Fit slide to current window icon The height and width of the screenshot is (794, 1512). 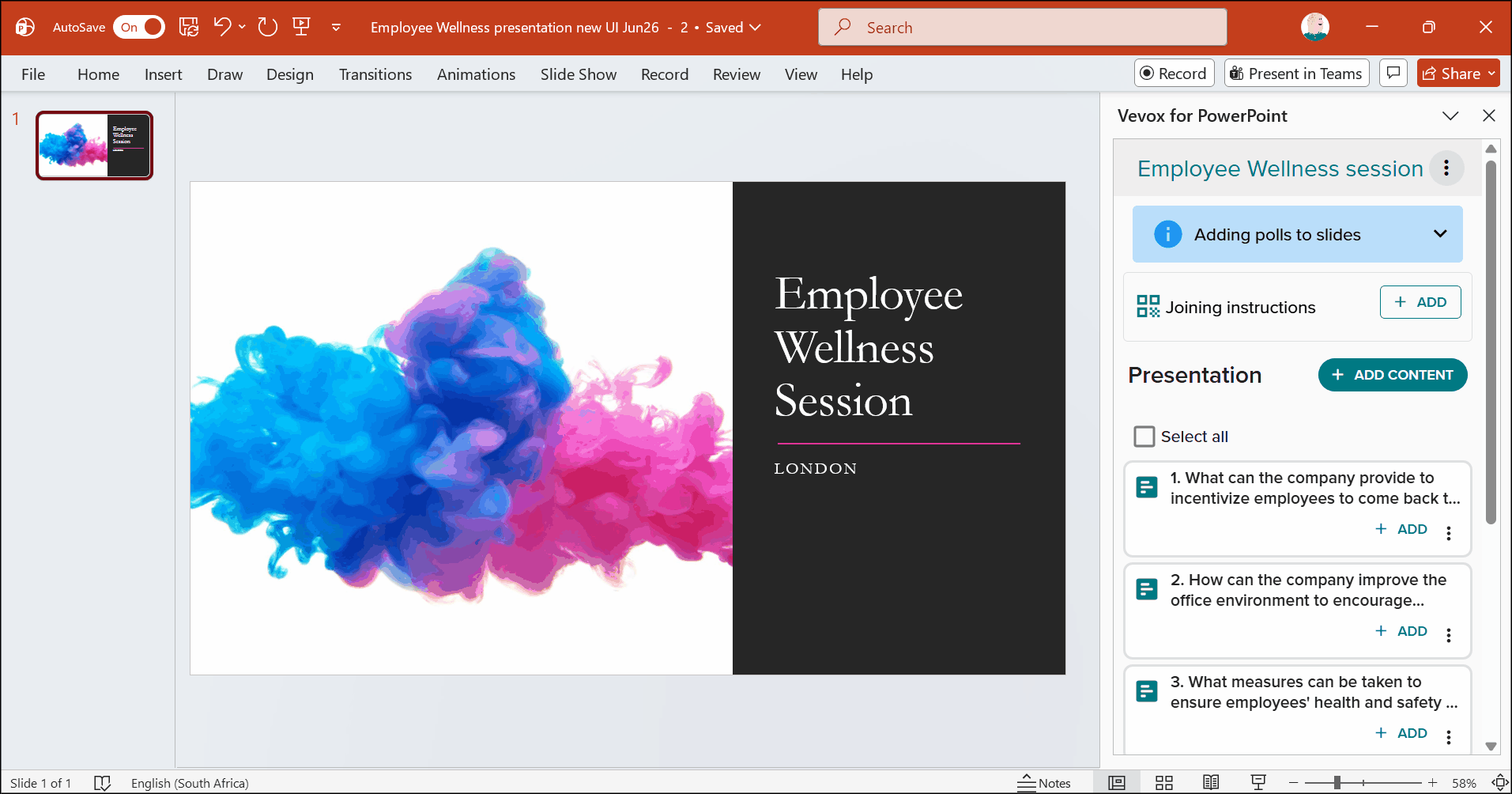tap(1499, 783)
